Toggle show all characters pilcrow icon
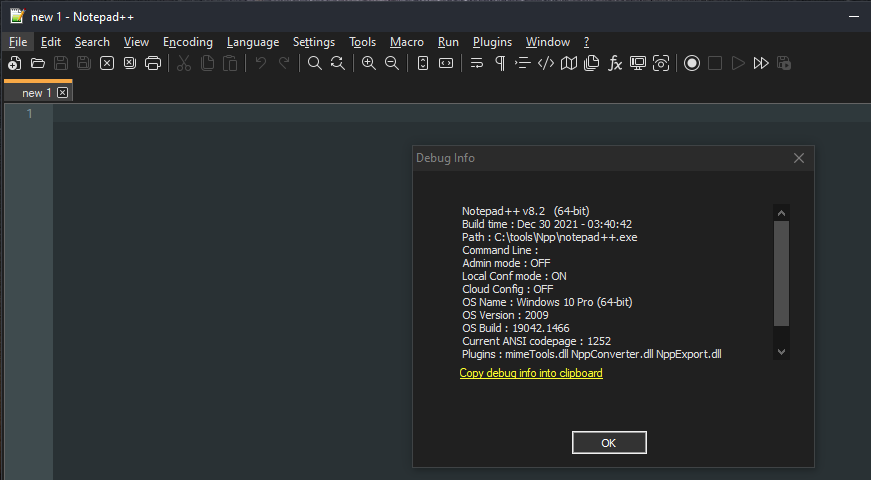 (500, 63)
